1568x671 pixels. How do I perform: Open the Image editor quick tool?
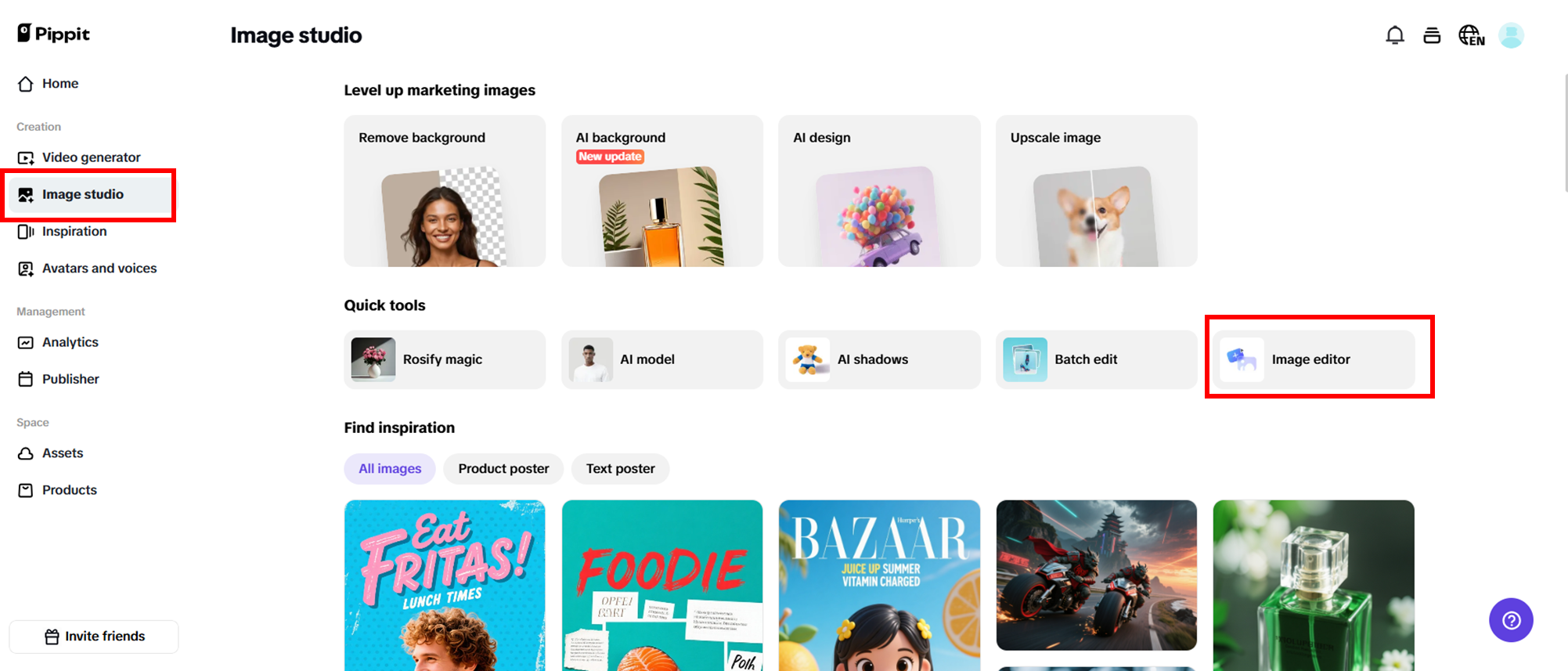pos(1314,359)
